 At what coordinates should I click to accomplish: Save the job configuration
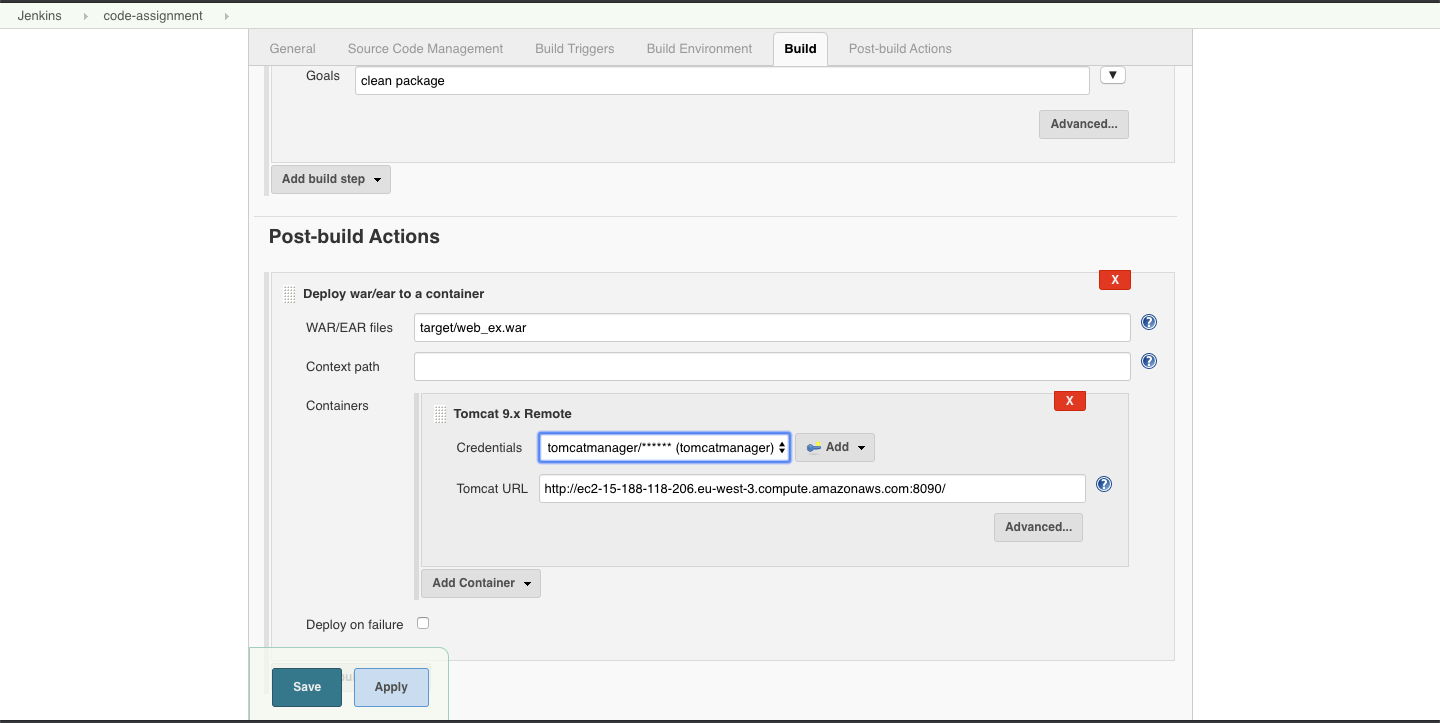tap(306, 687)
